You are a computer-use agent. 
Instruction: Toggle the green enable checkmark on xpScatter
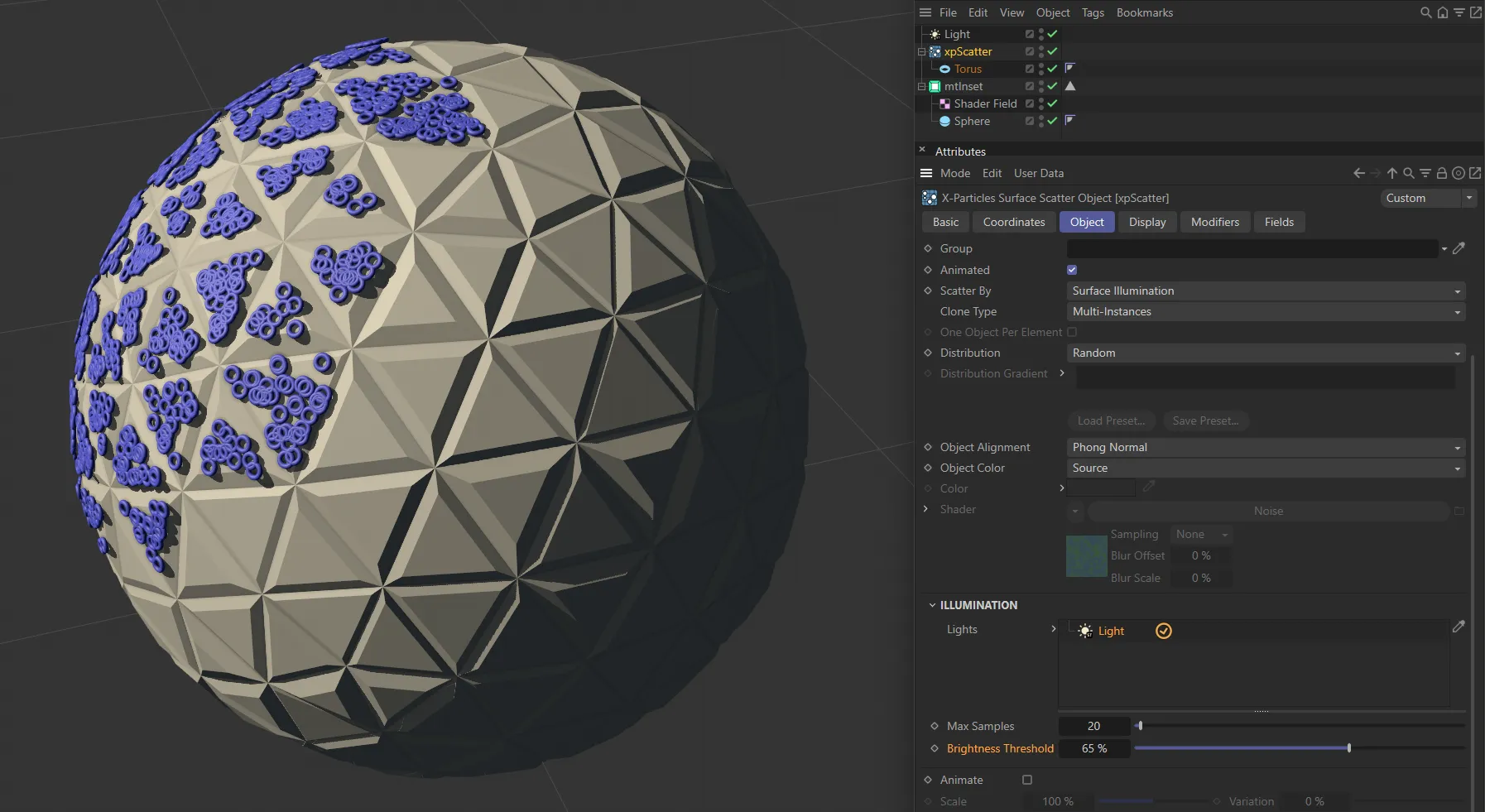coord(1051,51)
